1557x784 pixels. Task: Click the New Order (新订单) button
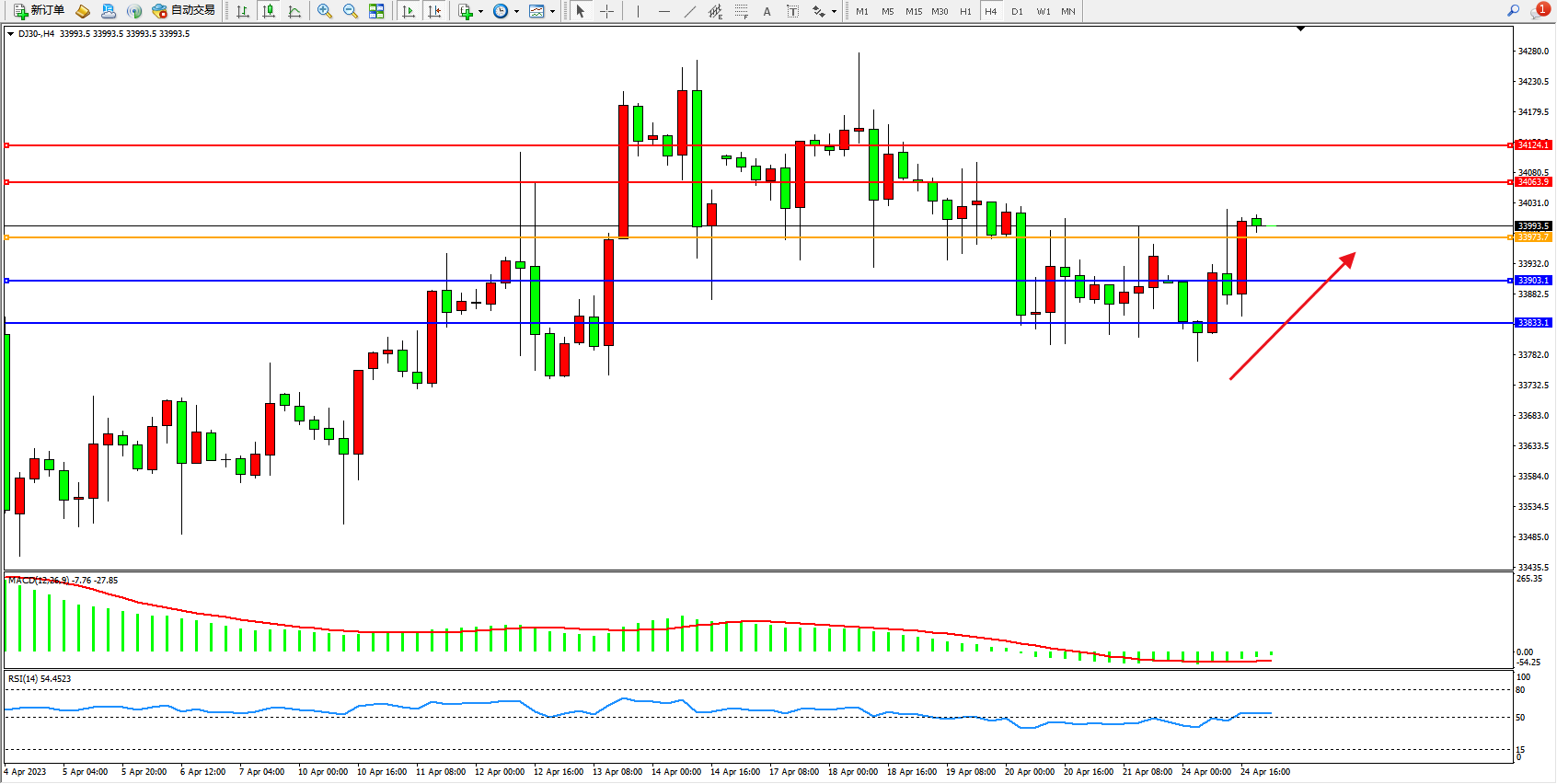coord(39,11)
